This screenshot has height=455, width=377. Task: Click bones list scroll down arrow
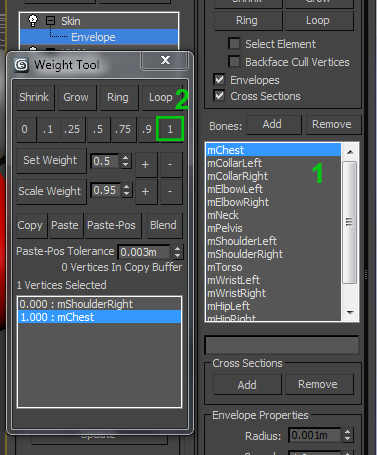[x=350, y=313]
